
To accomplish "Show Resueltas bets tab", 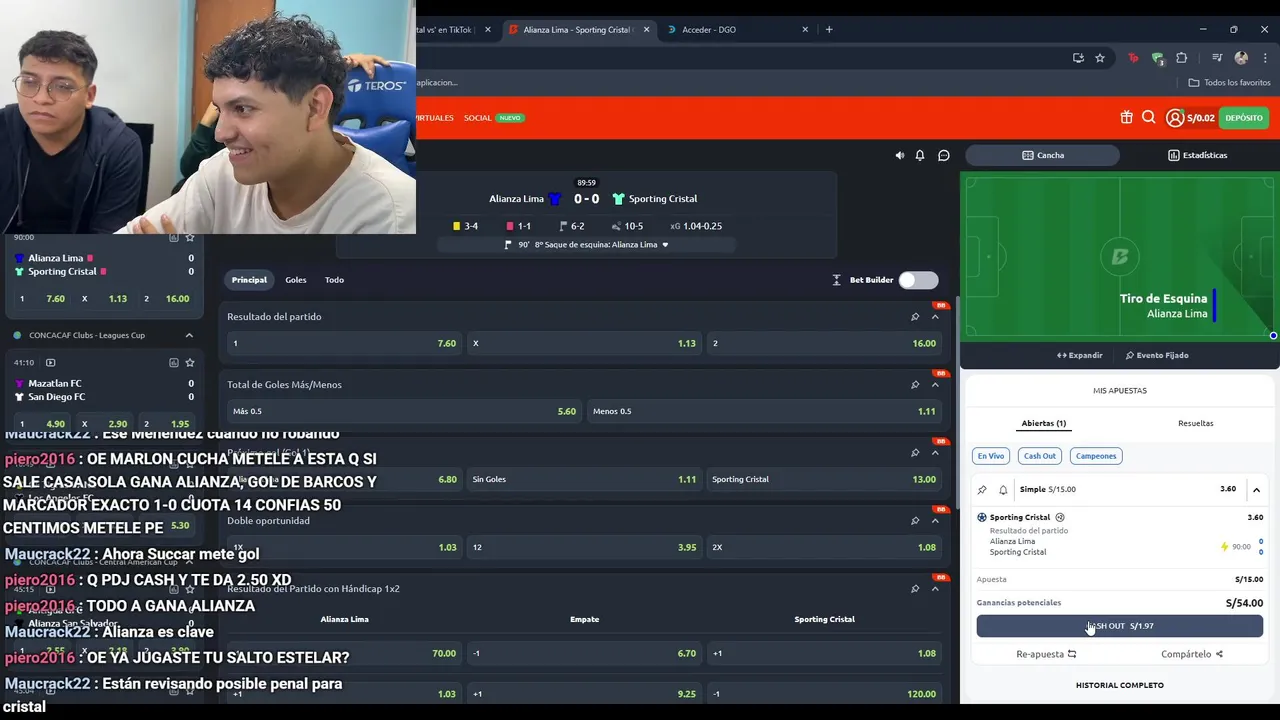I will [1196, 423].
